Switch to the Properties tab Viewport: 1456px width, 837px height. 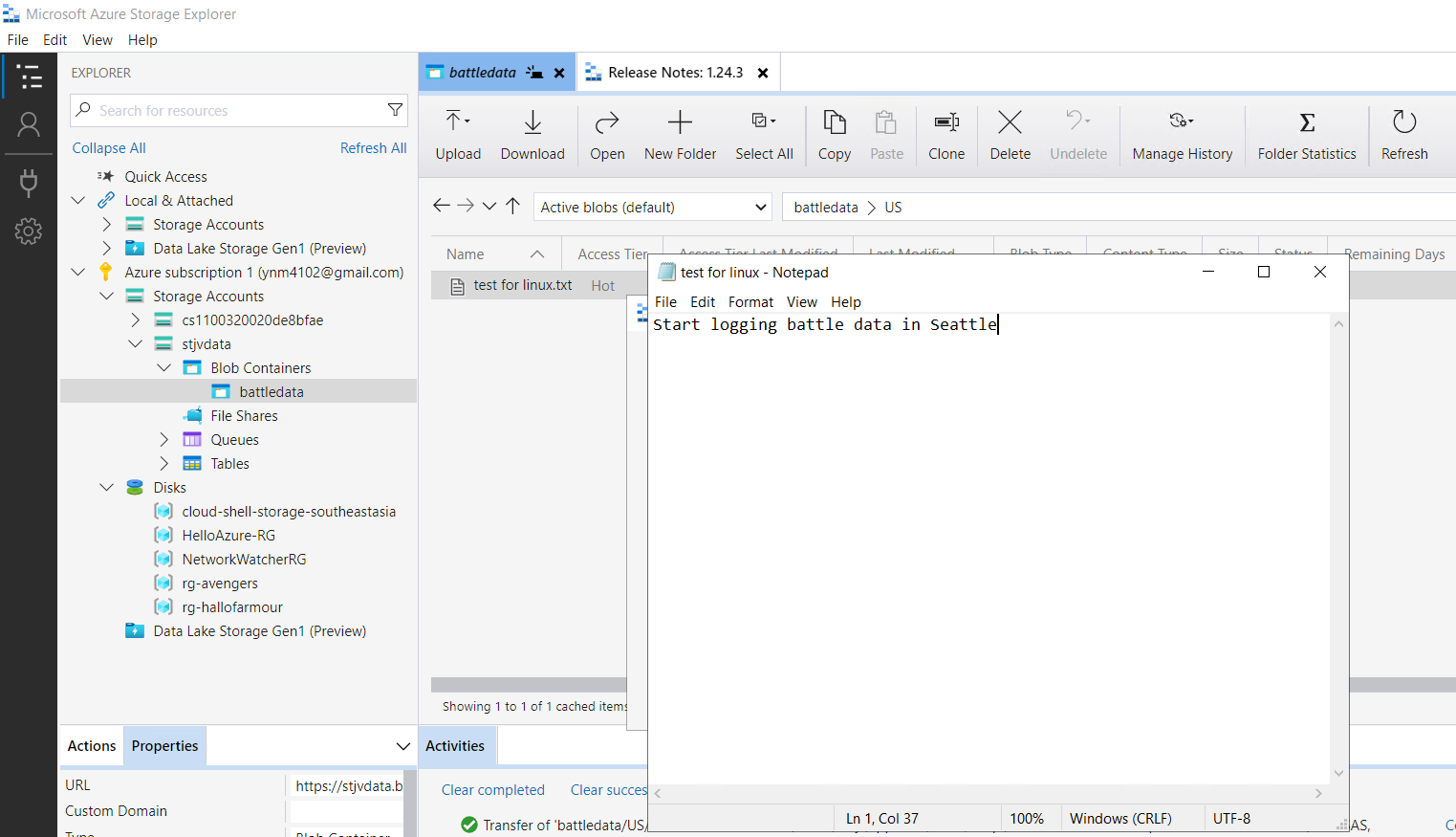point(164,746)
